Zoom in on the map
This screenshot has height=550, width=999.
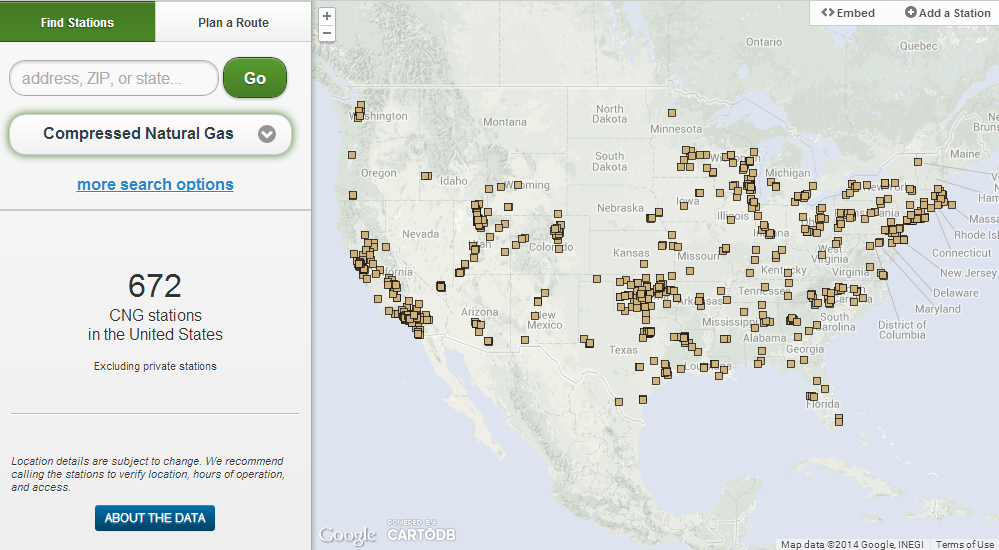tap(327, 17)
